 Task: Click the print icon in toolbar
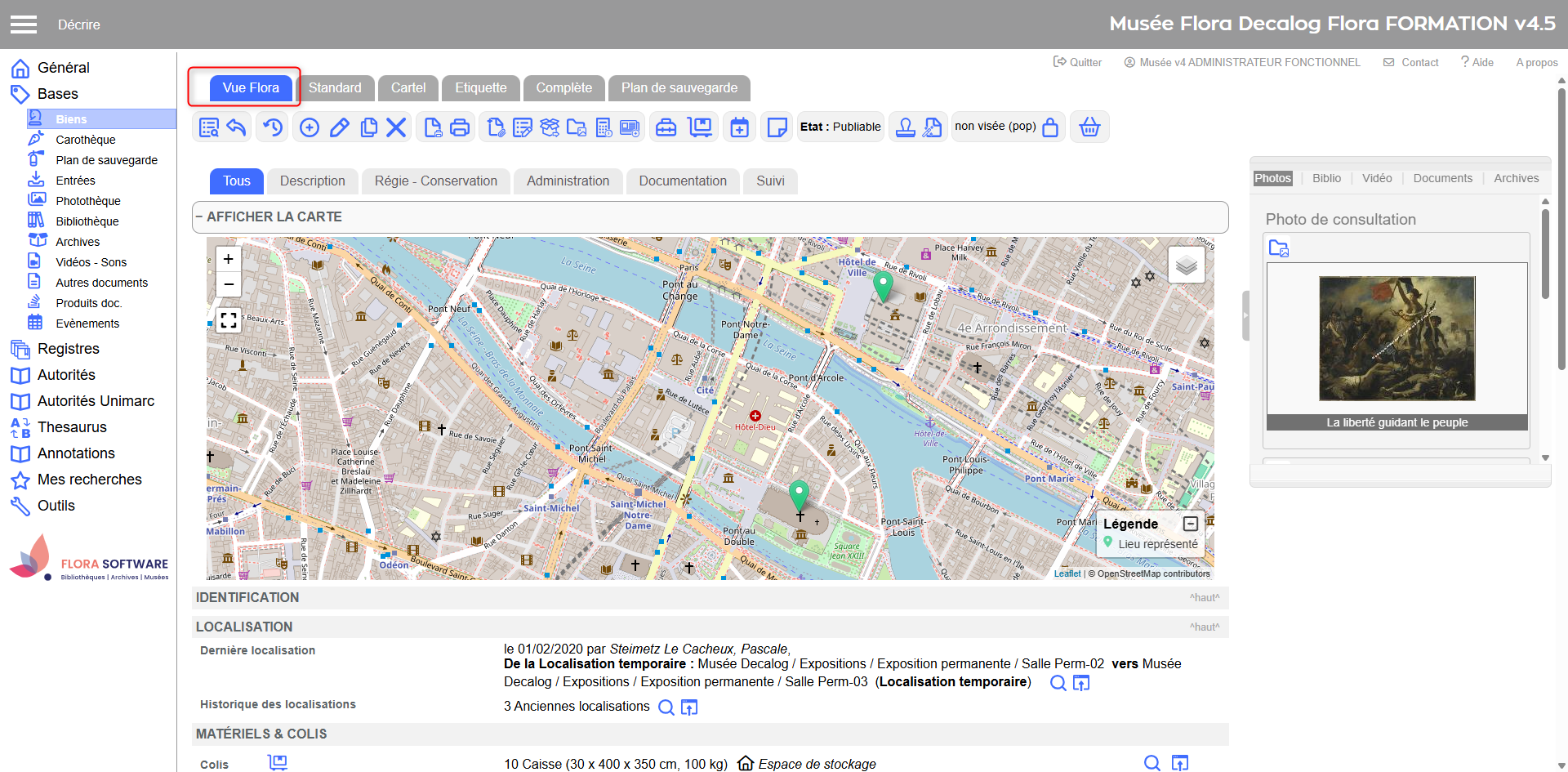460,127
